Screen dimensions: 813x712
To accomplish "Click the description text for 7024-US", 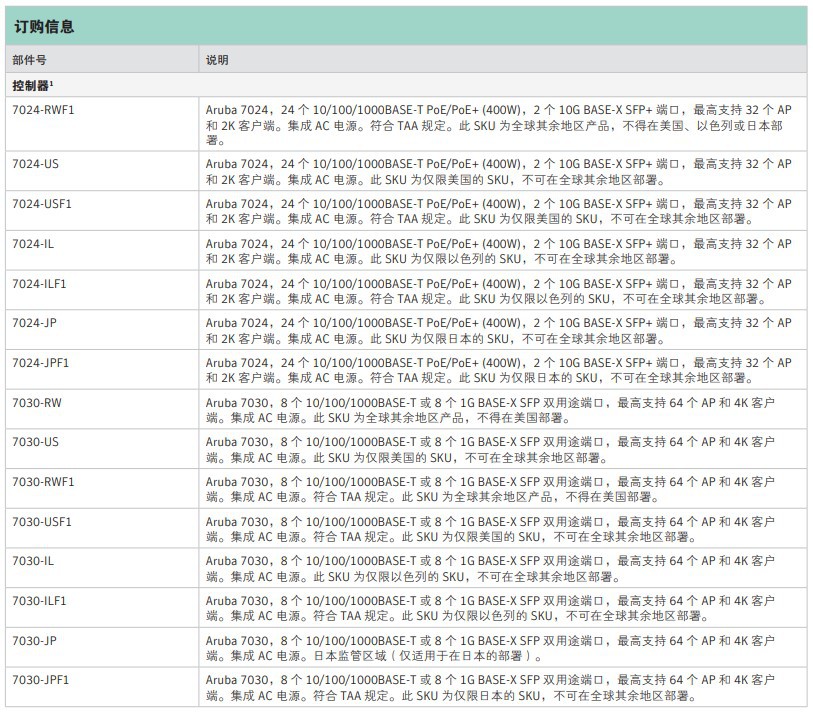I will point(499,172).
